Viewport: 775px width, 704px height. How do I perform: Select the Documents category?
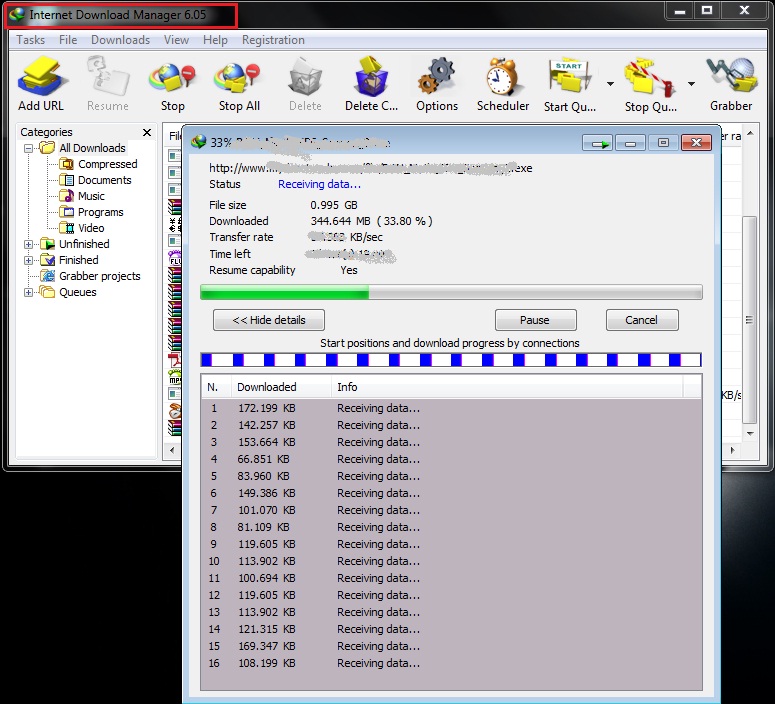tap(104, 180)
